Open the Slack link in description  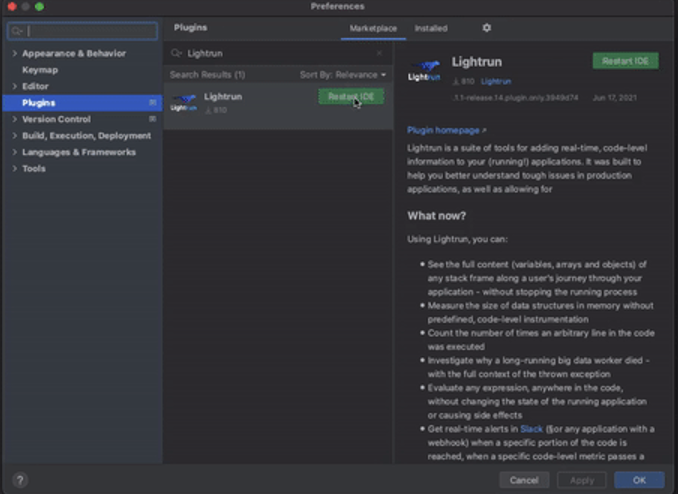click(x=531, y=429)
